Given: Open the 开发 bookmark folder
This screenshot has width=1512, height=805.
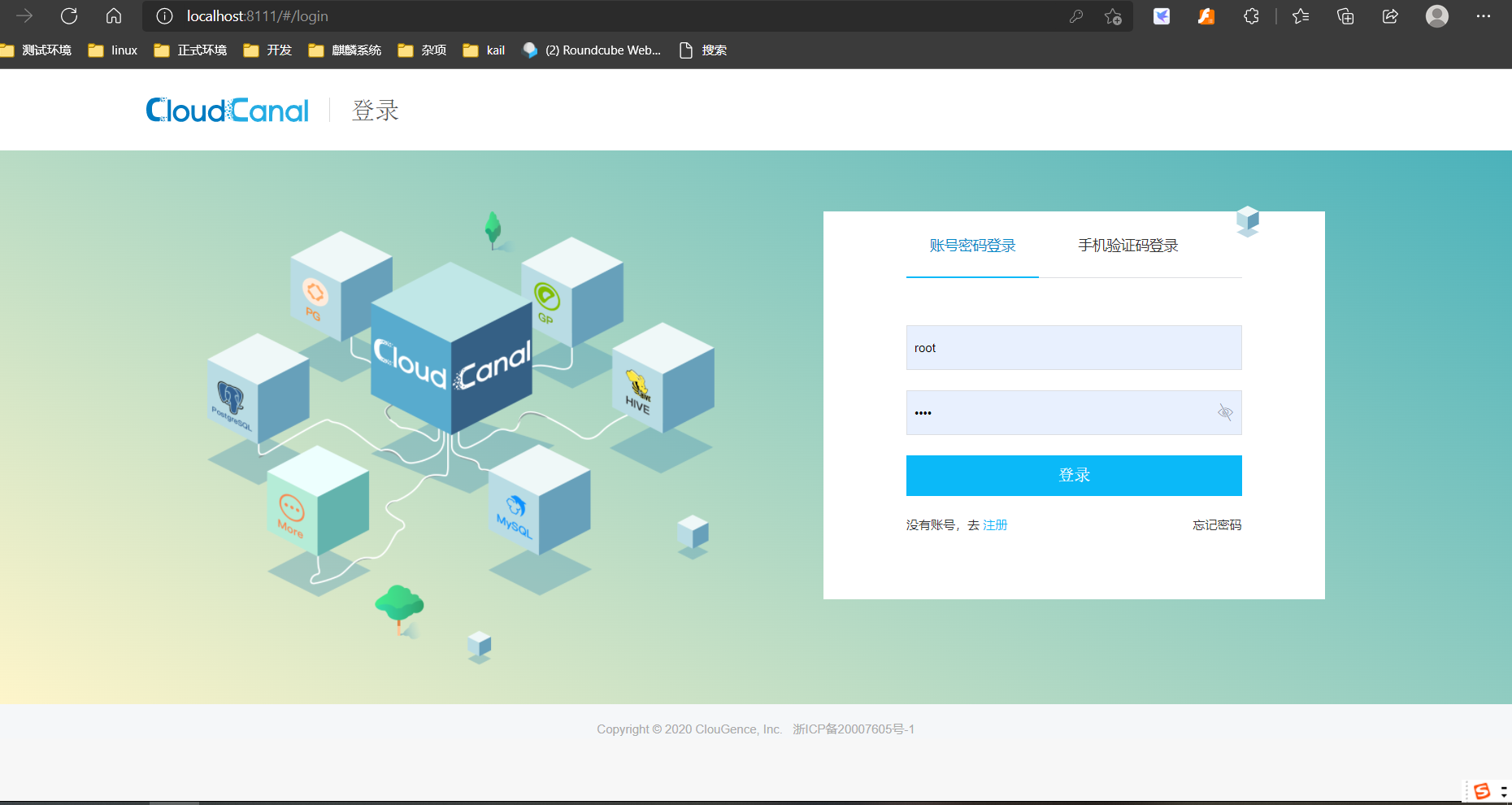Looking at the screenshot, I should click(x=267, y=50).
